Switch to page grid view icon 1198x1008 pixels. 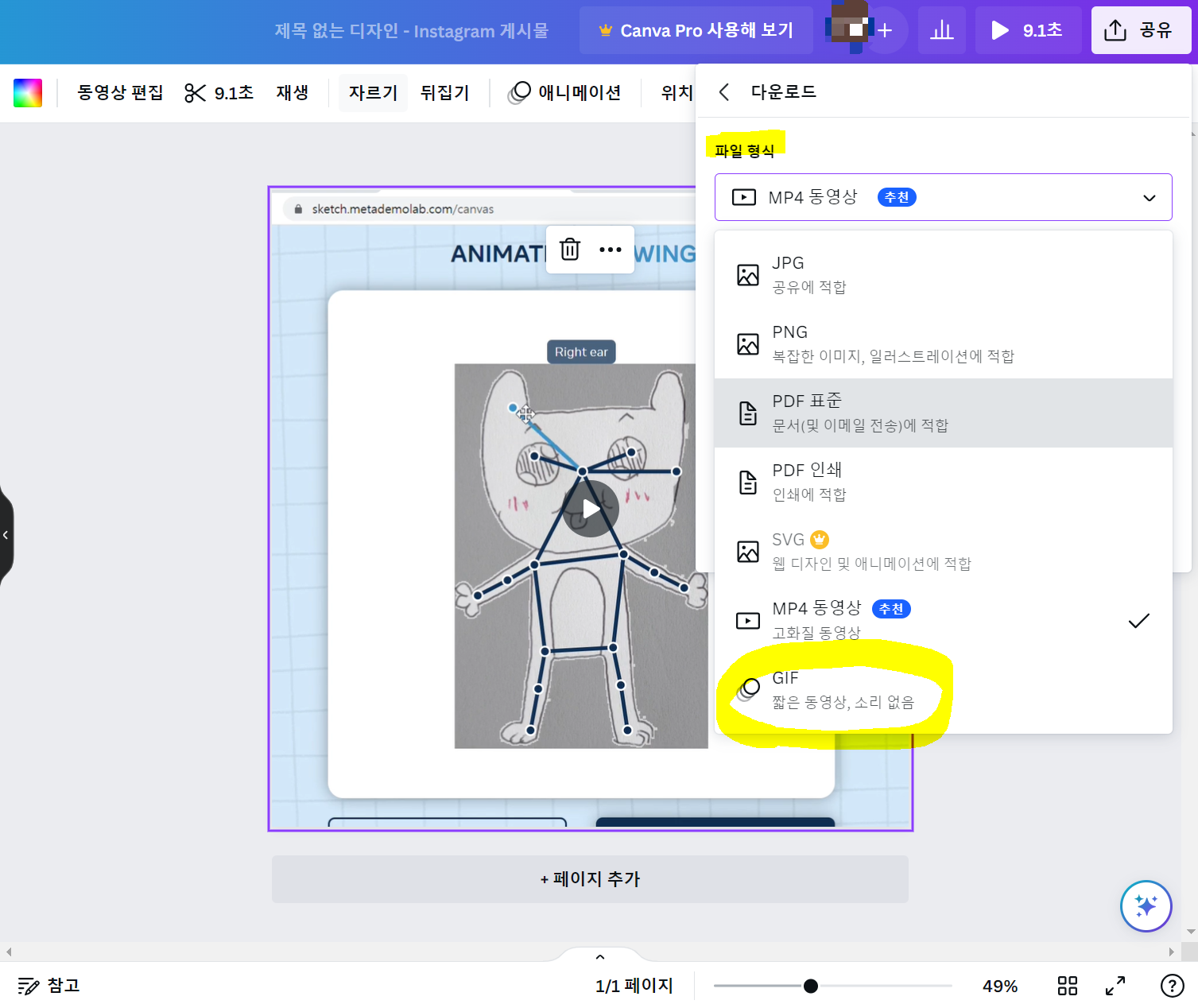(1067, 986)
